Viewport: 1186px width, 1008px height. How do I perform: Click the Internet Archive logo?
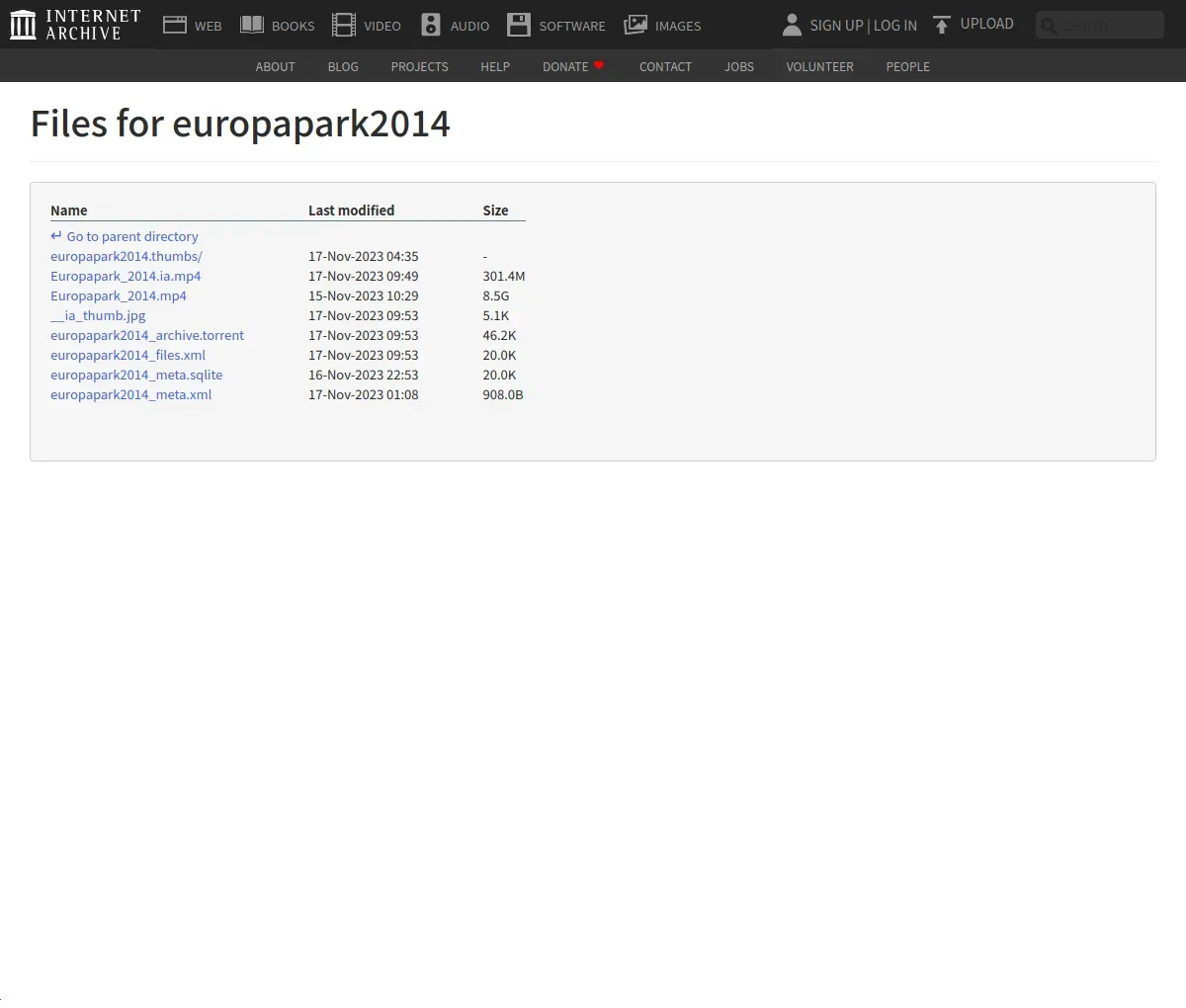75,25
